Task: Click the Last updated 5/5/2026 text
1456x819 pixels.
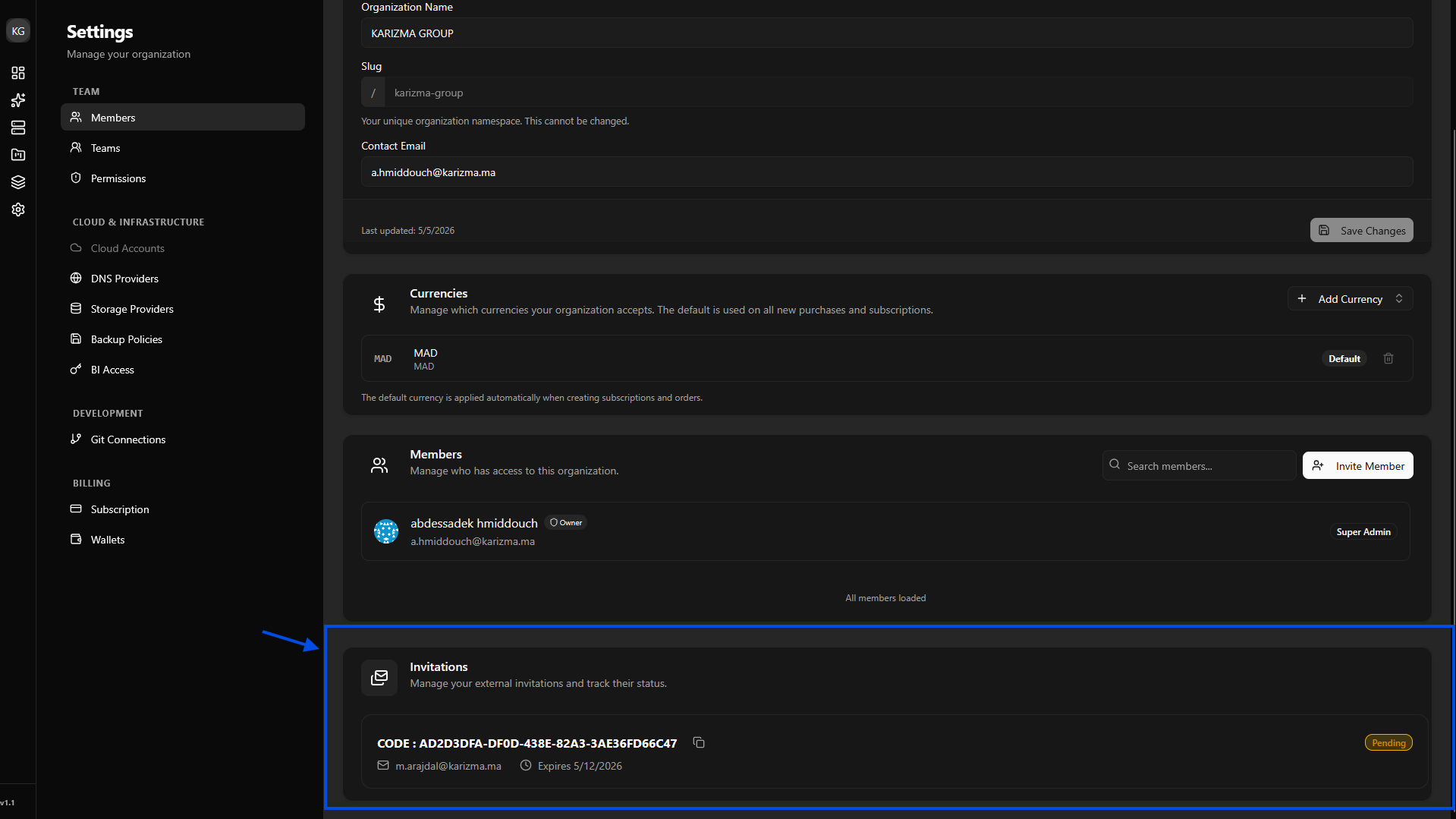Action: (407, 231)
